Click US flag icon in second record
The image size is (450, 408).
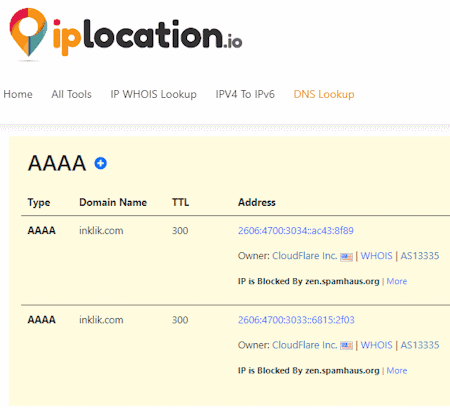point(346,346)
